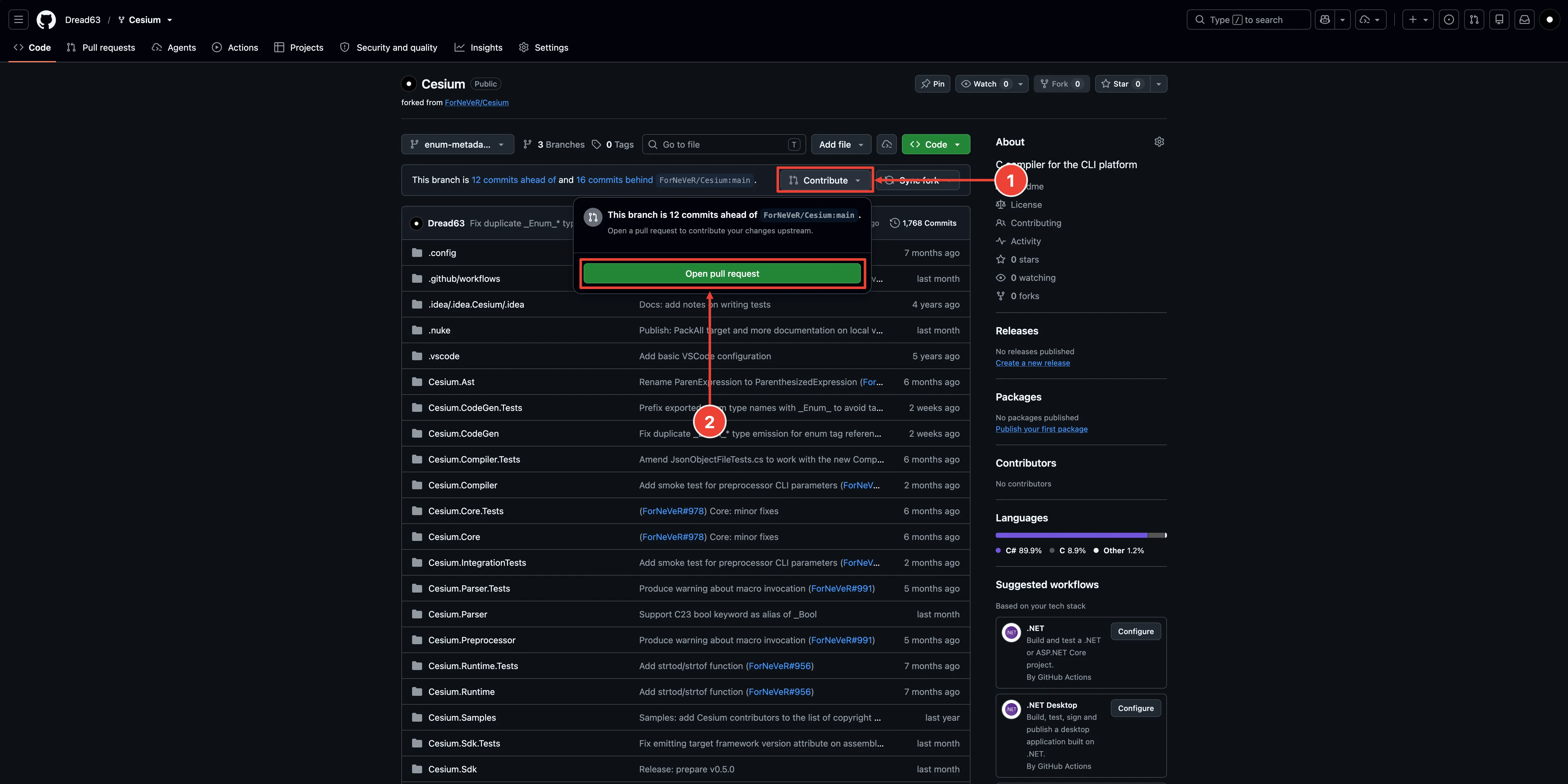Open the notifications inbox icon
Image resolution: width=1568 pixels, height=784 pixels.
[x=1524, y=20]
